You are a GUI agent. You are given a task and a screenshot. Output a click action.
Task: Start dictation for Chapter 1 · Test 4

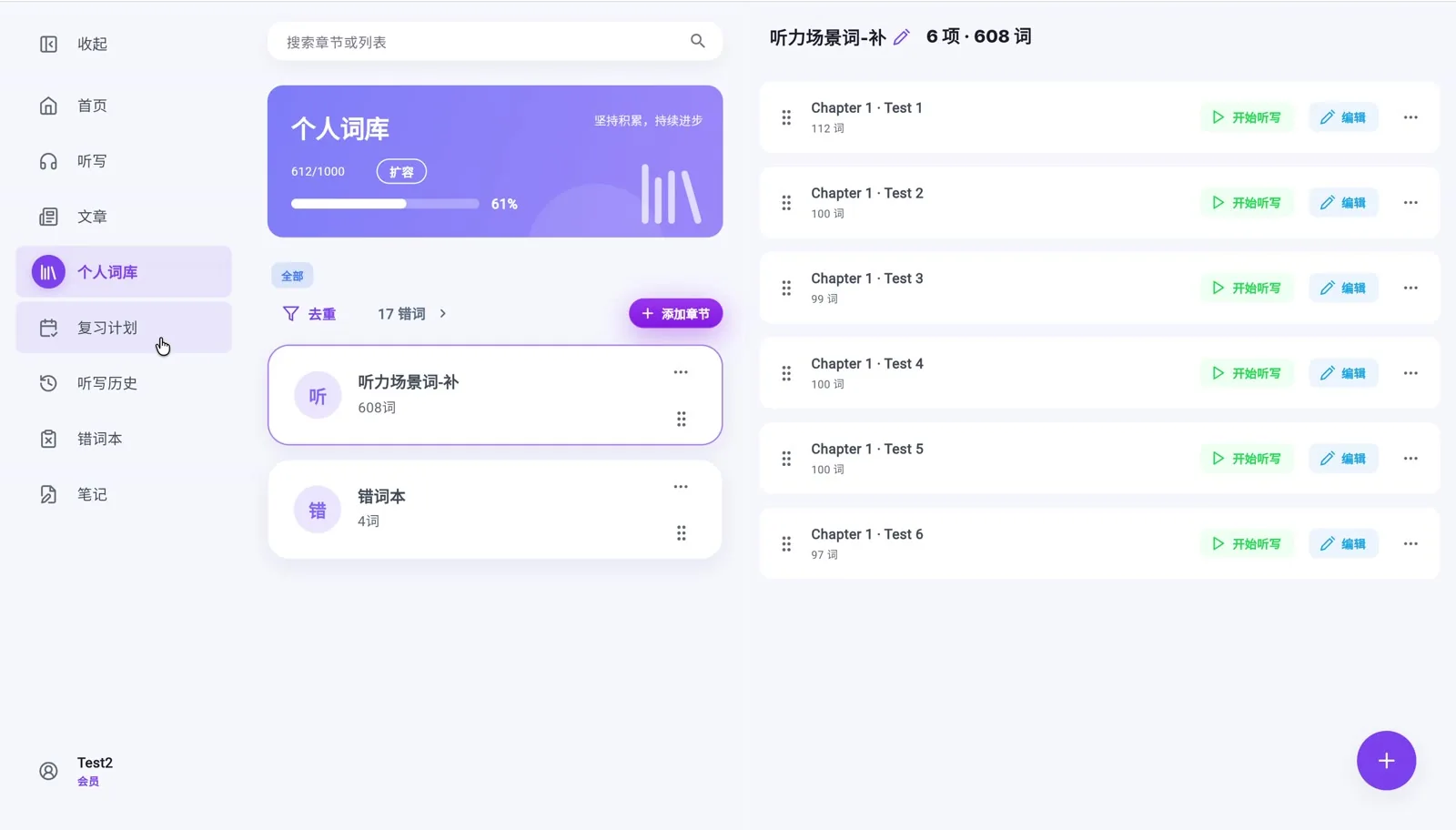[x=1246, y=373]
